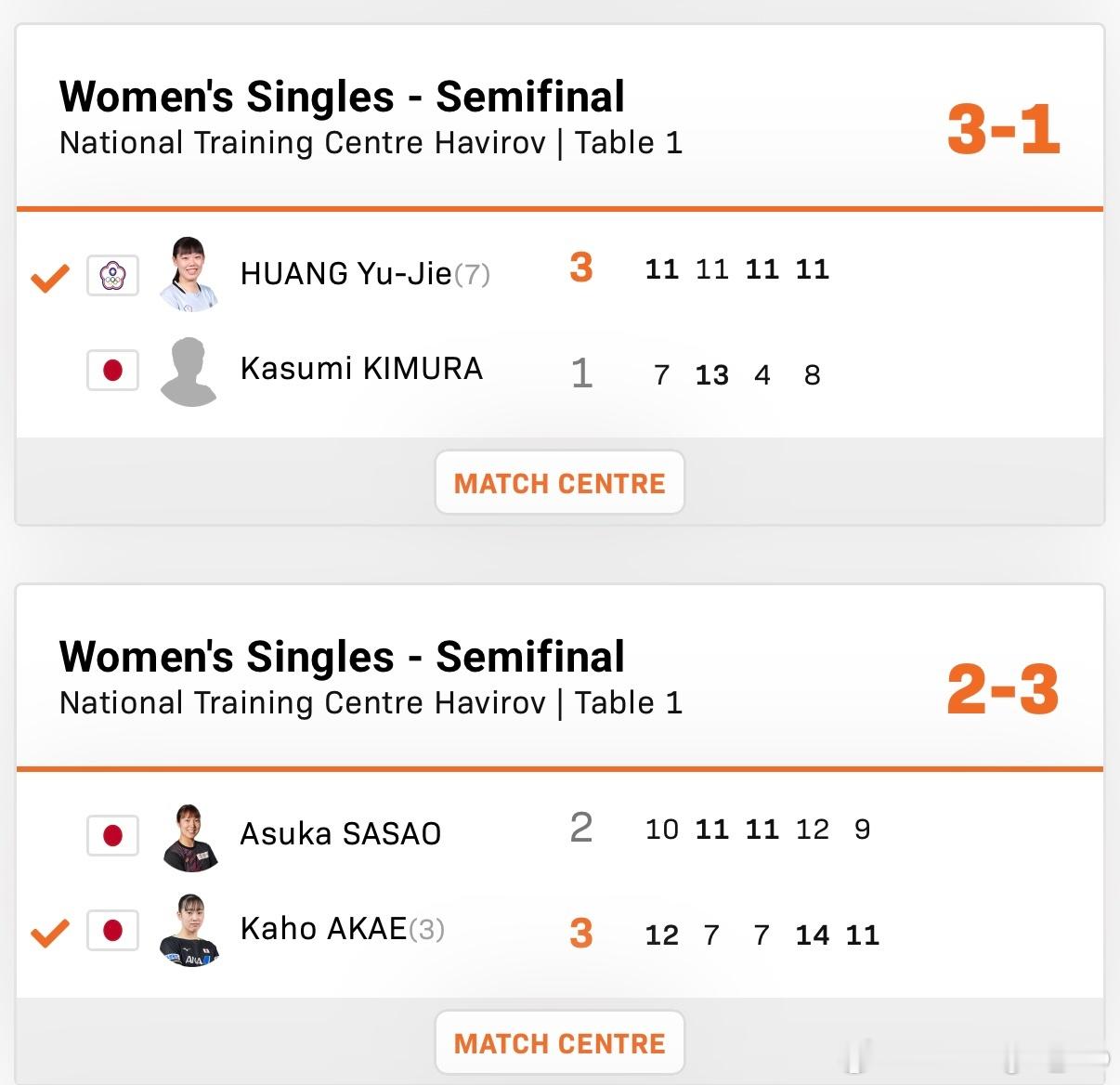Select the HUANG Yu-Jie player name
This screenshot has width=1120, height=1085.
point(346,274)
